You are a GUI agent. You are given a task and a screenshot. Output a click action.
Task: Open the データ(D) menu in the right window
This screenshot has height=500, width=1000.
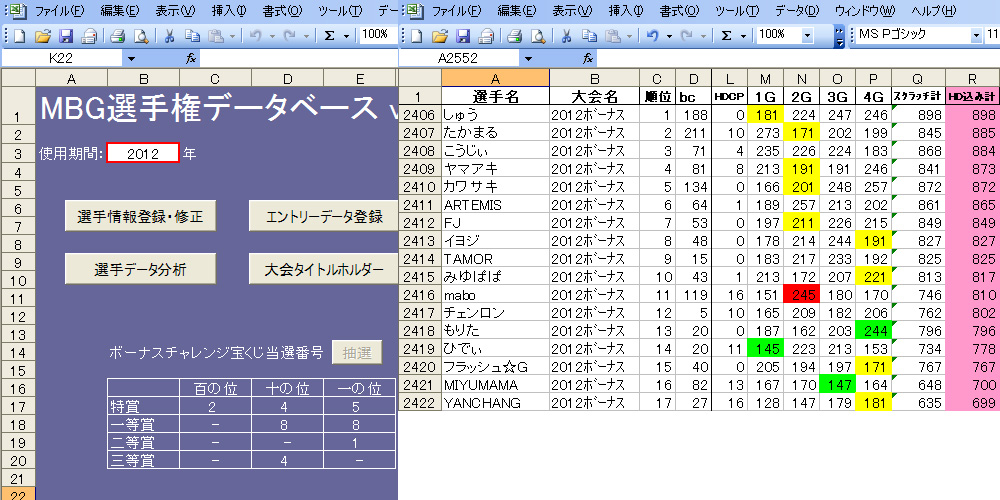pos(796,11)
